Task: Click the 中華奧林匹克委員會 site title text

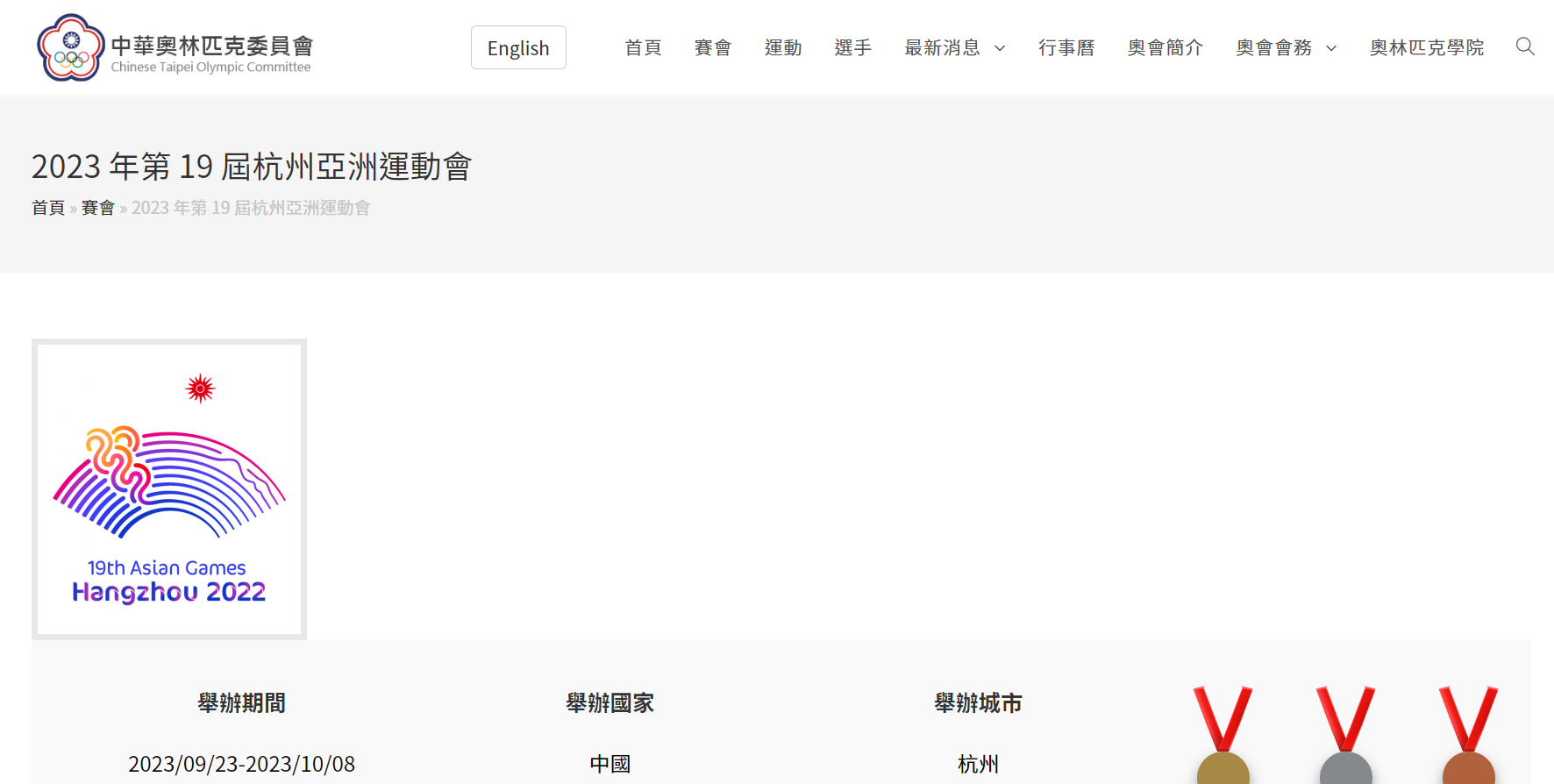Action: 212,45
